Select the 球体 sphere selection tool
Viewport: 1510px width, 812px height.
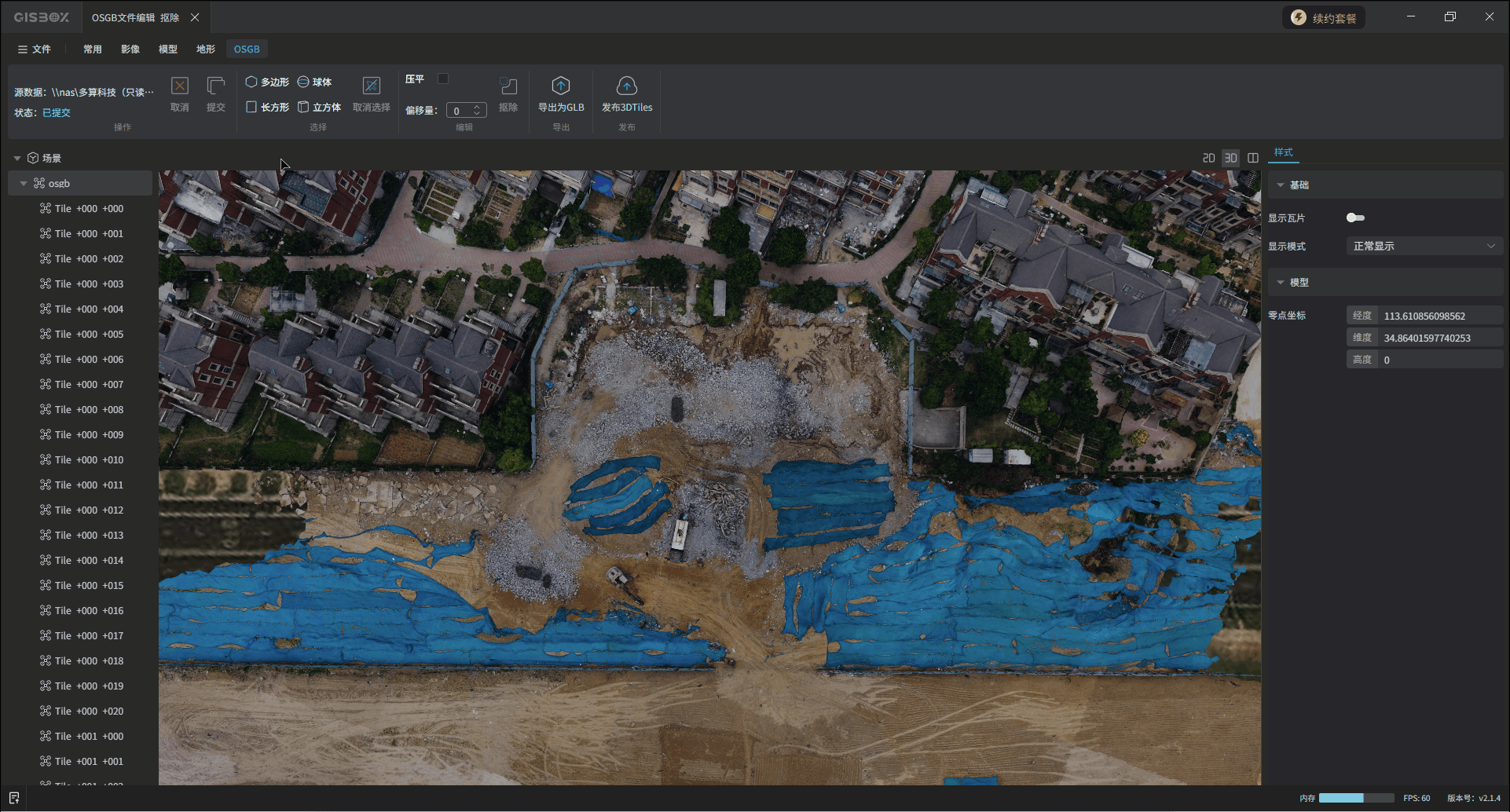[x=314, y=82]
